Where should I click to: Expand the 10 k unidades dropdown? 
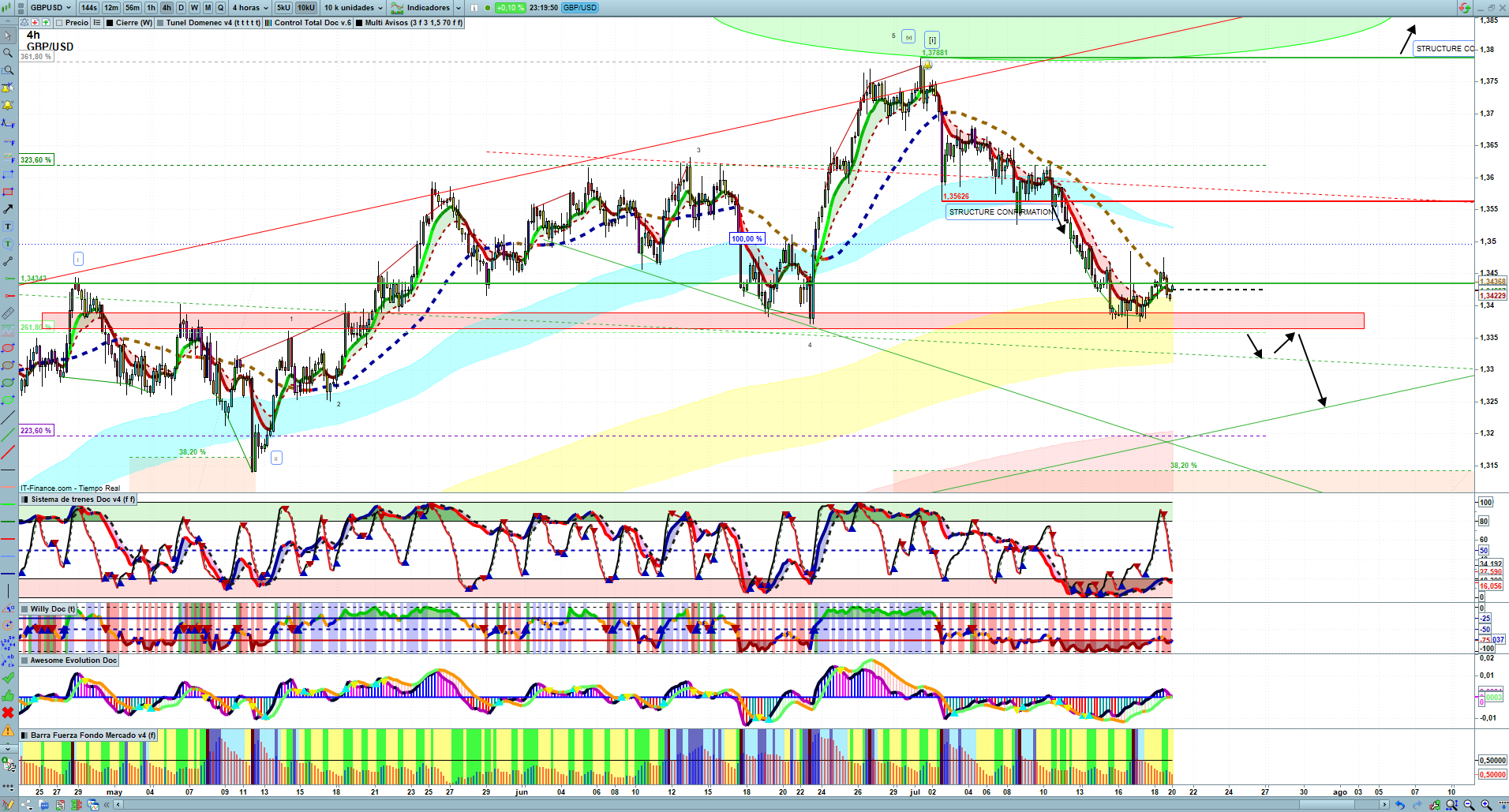[x=353, y=8]
